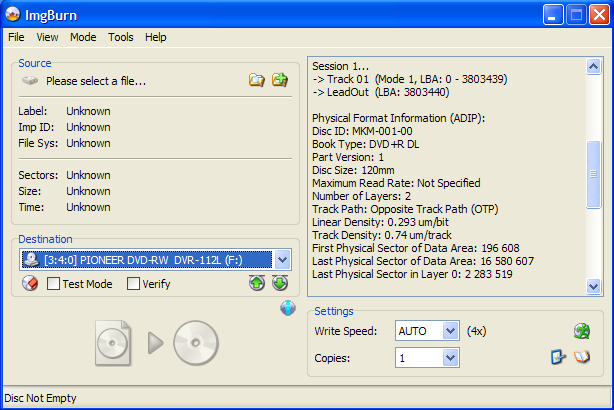614x410 pixels.
Task: Open the View menu
Action: pyautogui.click(x=47, y=37)
